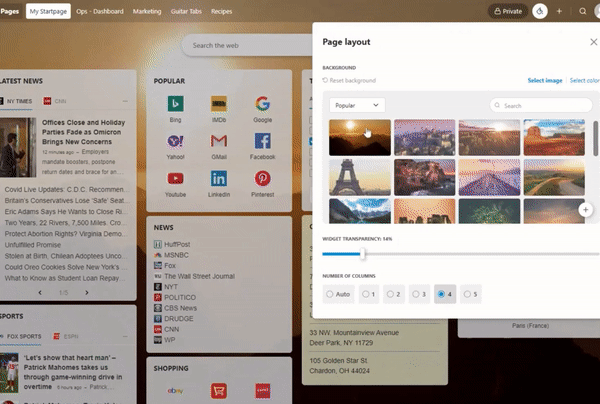Image resolution: width=600 pixels, height=404 pixels.
Task: Close the Page layout panel
Action: coord(593,42)
